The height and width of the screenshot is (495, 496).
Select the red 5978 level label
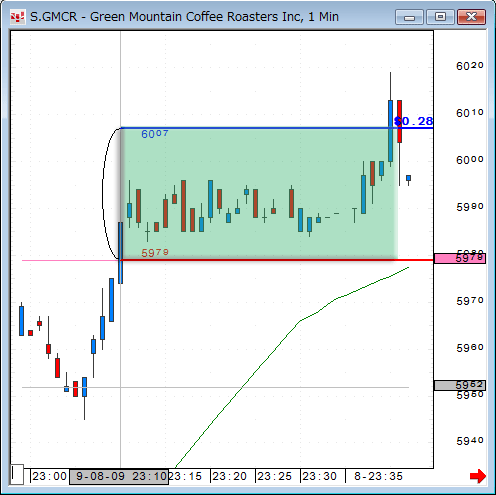155,253
